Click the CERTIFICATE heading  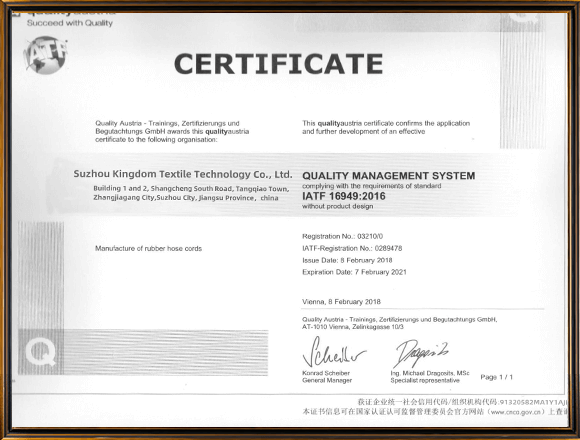pyautogui.click(x=279, y=64)
